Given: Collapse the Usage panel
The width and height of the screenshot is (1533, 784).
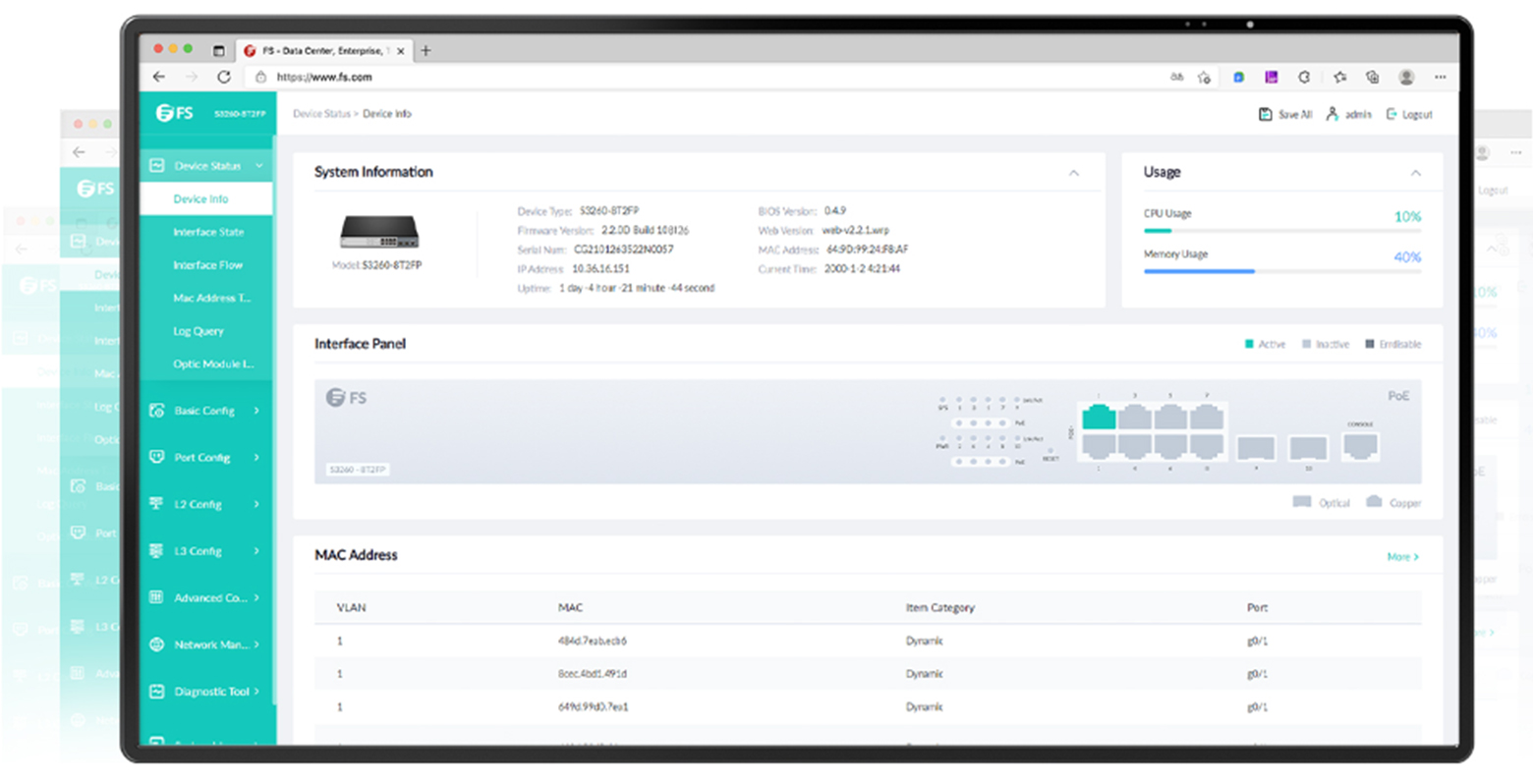Looking at the screenshot, I should click(x=1416, y=171).
